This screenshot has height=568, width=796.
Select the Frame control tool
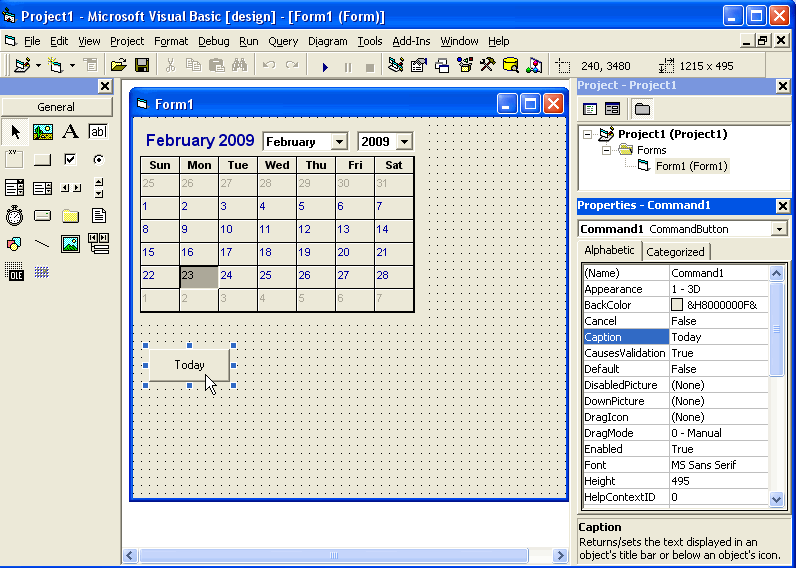coord(15,160)
